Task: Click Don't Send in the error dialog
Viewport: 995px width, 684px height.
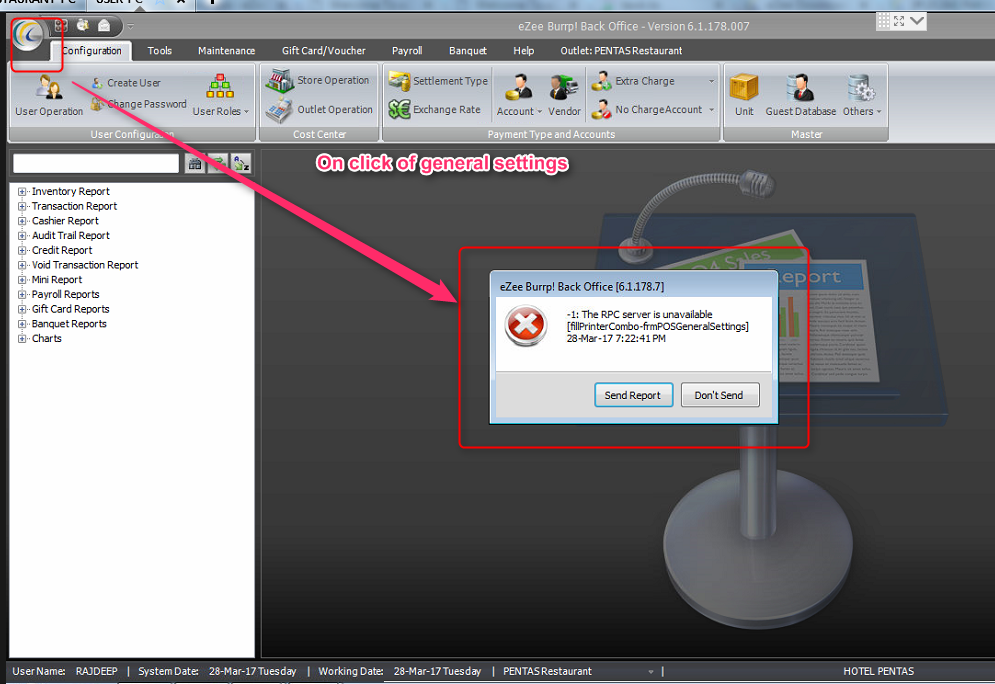Action: 720,395
